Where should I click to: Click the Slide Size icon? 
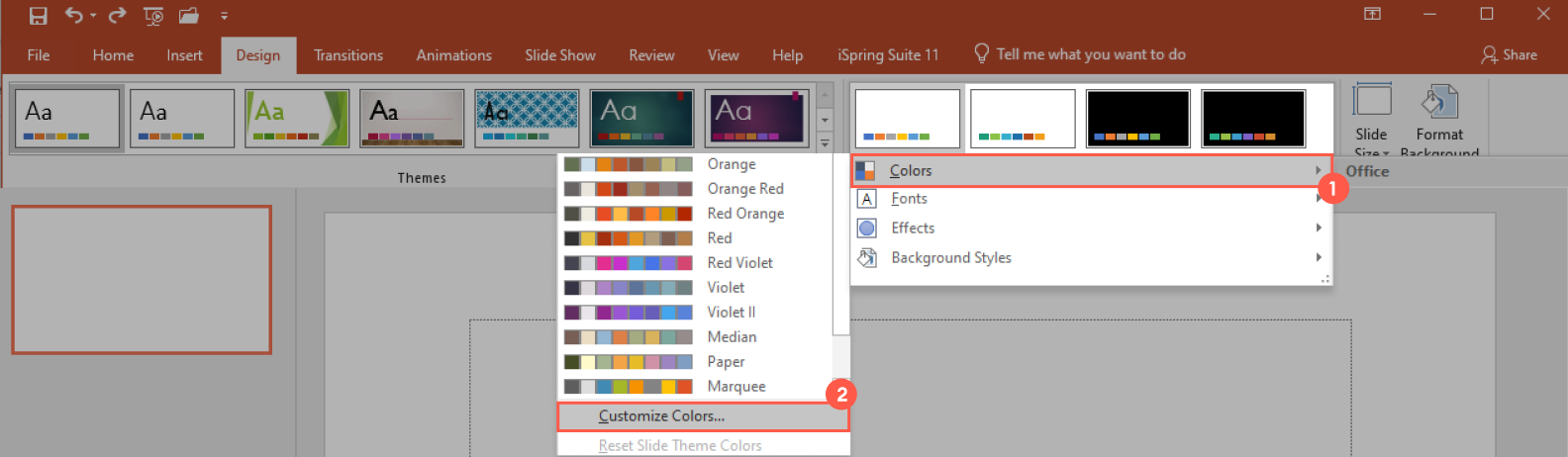pyautogui.click(x=1372, y=100)
